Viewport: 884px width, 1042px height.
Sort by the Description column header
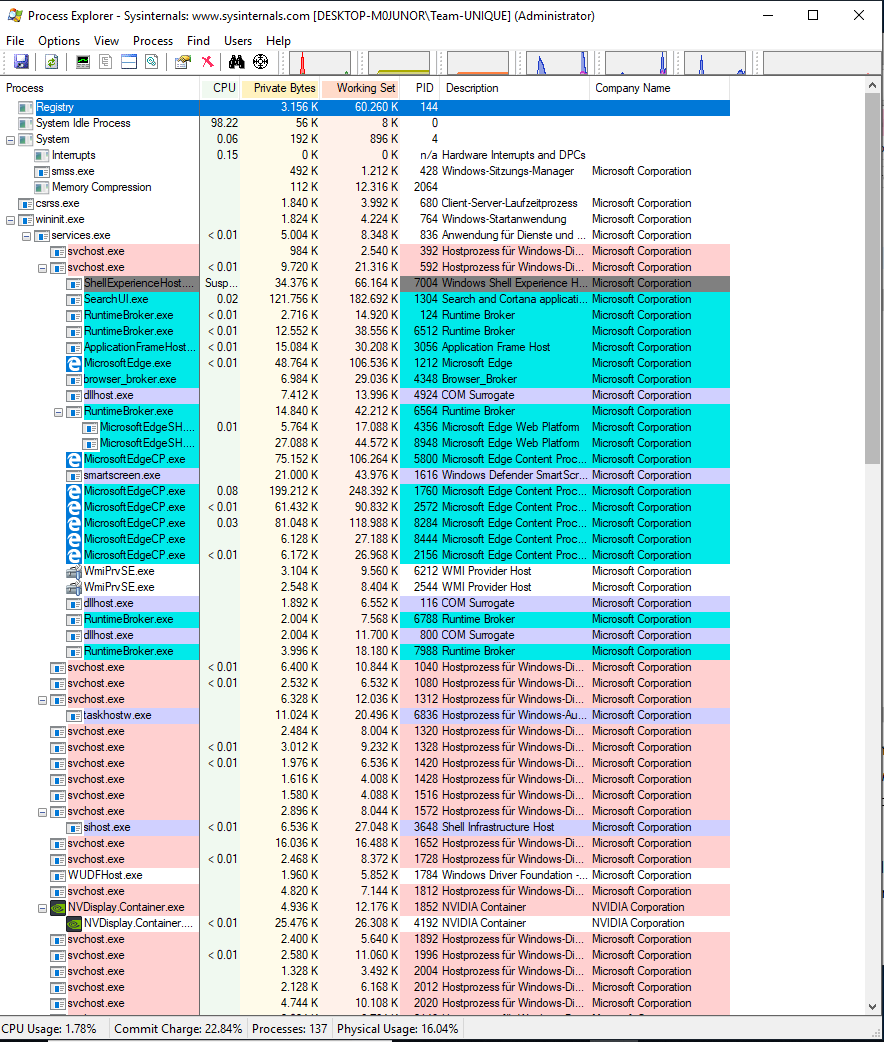[516, 88]
